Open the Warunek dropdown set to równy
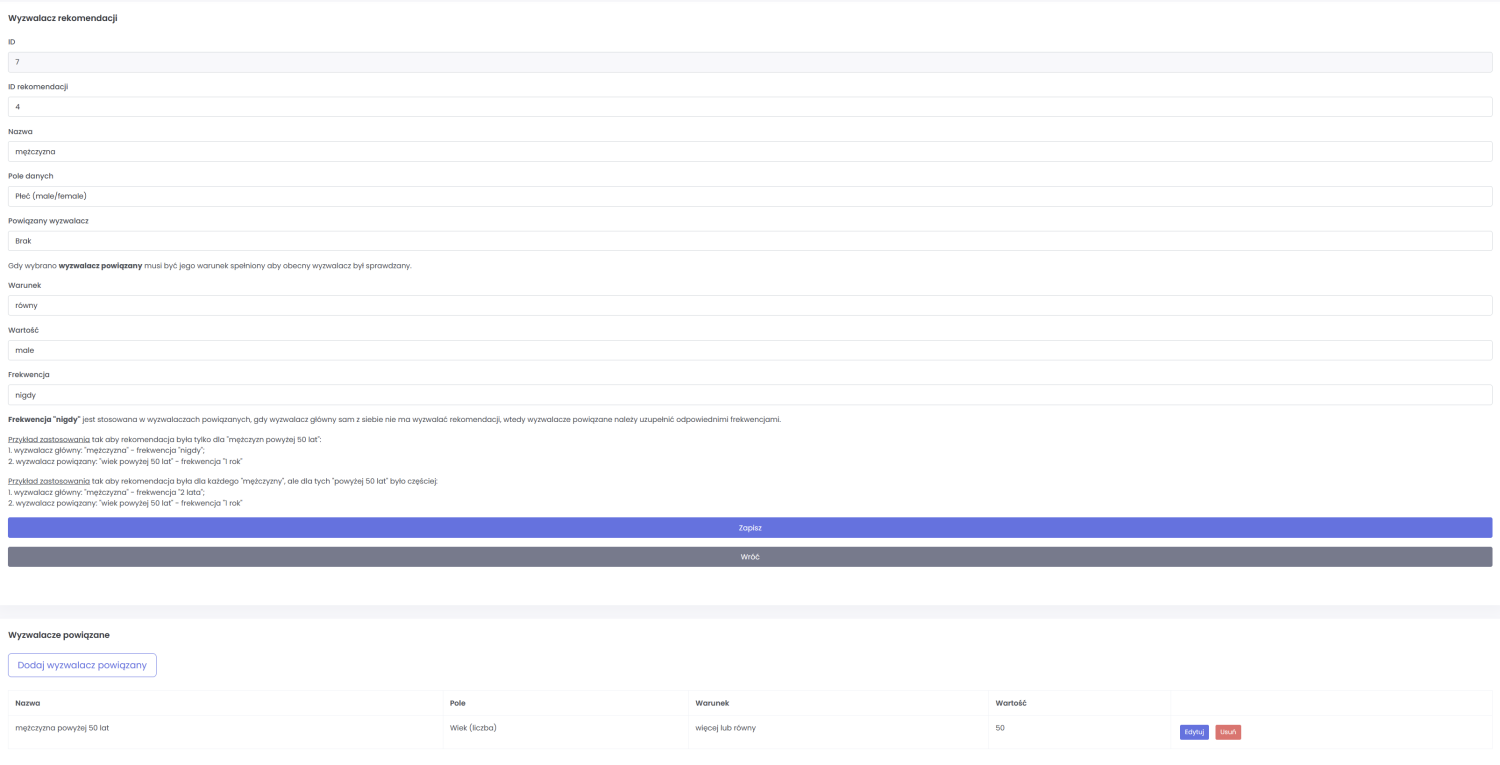 click(749, 305)
